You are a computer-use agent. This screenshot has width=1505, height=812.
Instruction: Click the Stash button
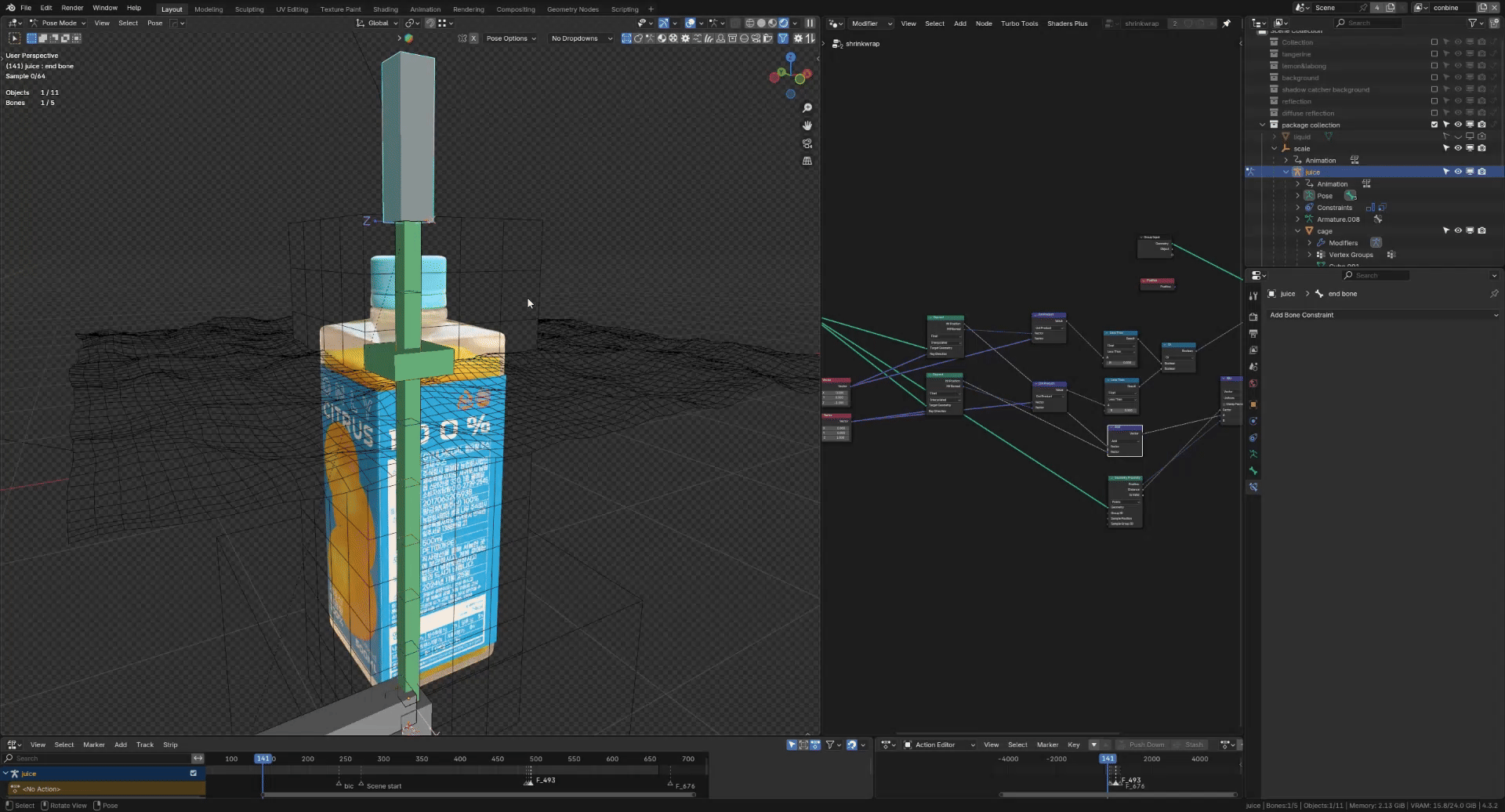pyautogui.click(x=1188, y=745)
